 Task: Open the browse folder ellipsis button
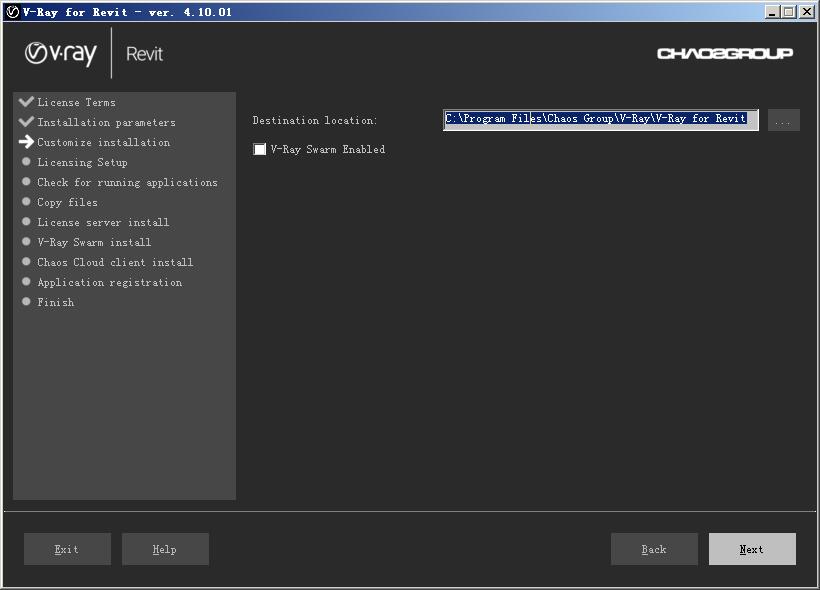783,120
